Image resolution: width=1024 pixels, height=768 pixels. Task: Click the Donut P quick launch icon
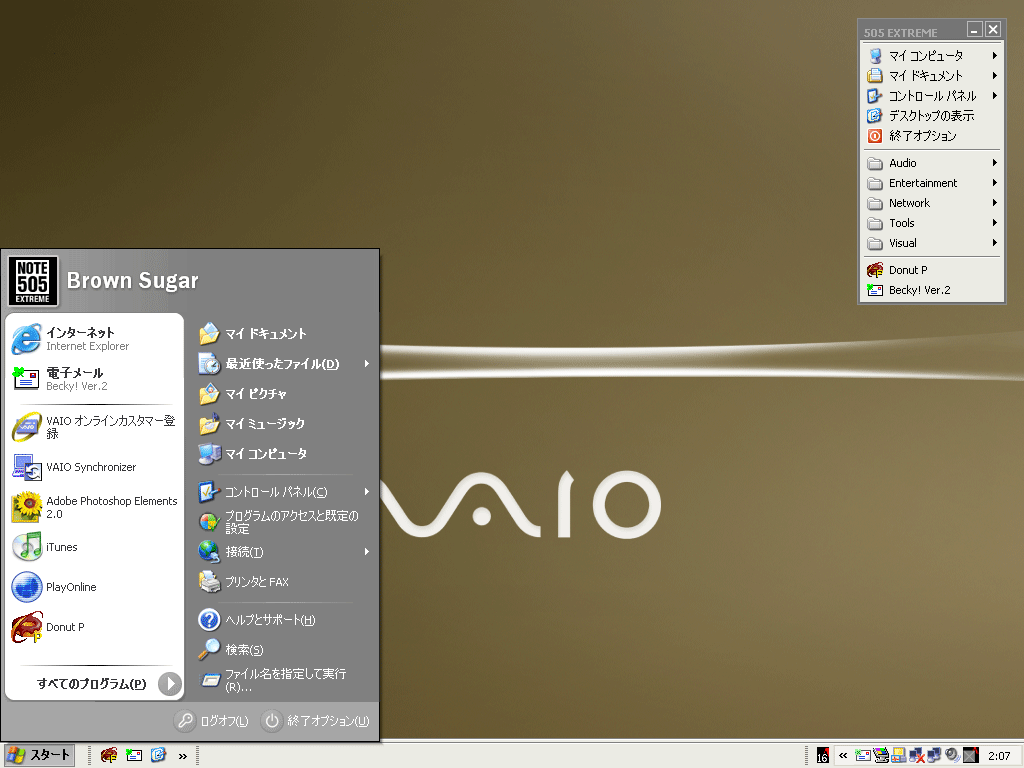pos(109,756)
